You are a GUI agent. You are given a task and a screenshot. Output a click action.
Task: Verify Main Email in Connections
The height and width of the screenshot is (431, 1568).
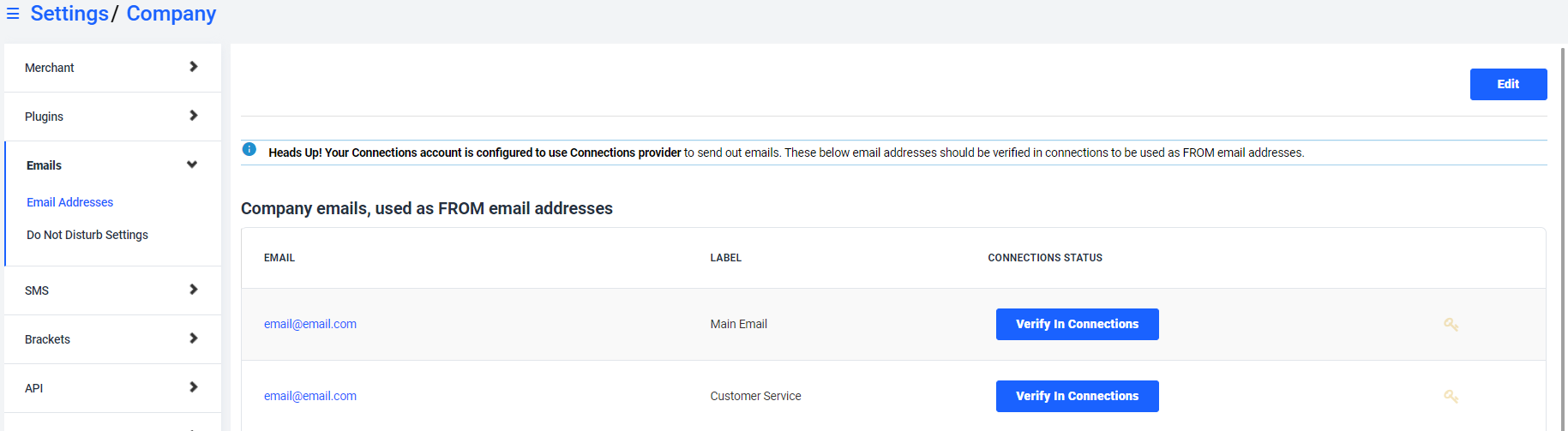[x=1077, y=324]
